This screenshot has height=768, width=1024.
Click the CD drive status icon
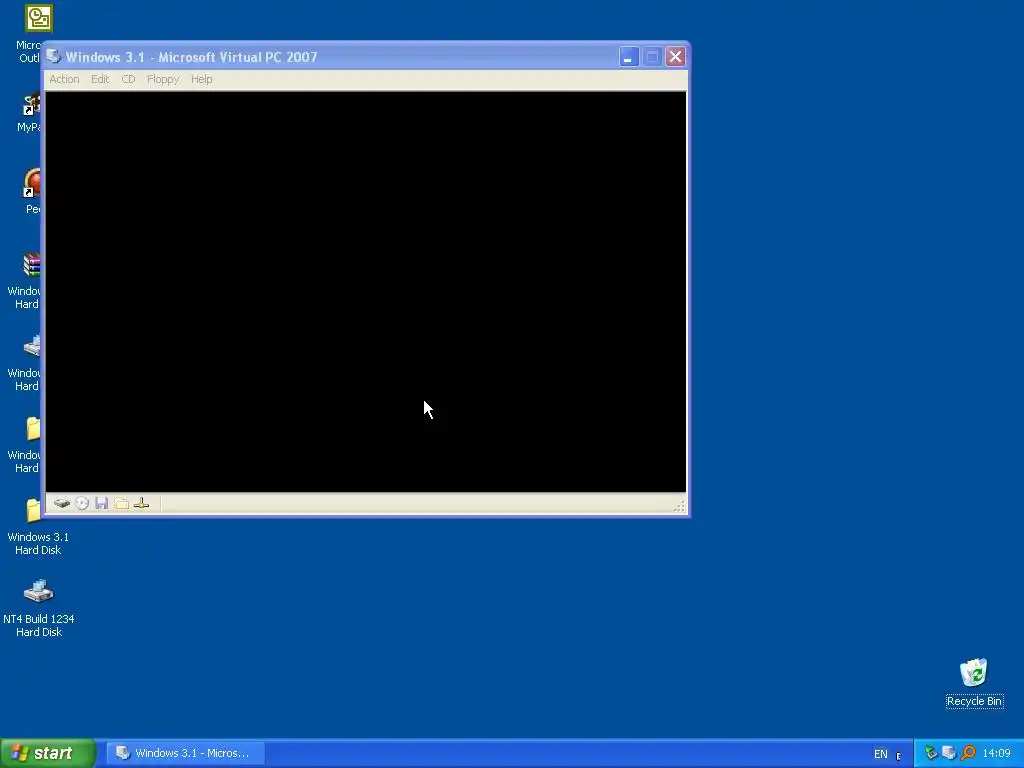pyautogui.click(x=82, y=503)
